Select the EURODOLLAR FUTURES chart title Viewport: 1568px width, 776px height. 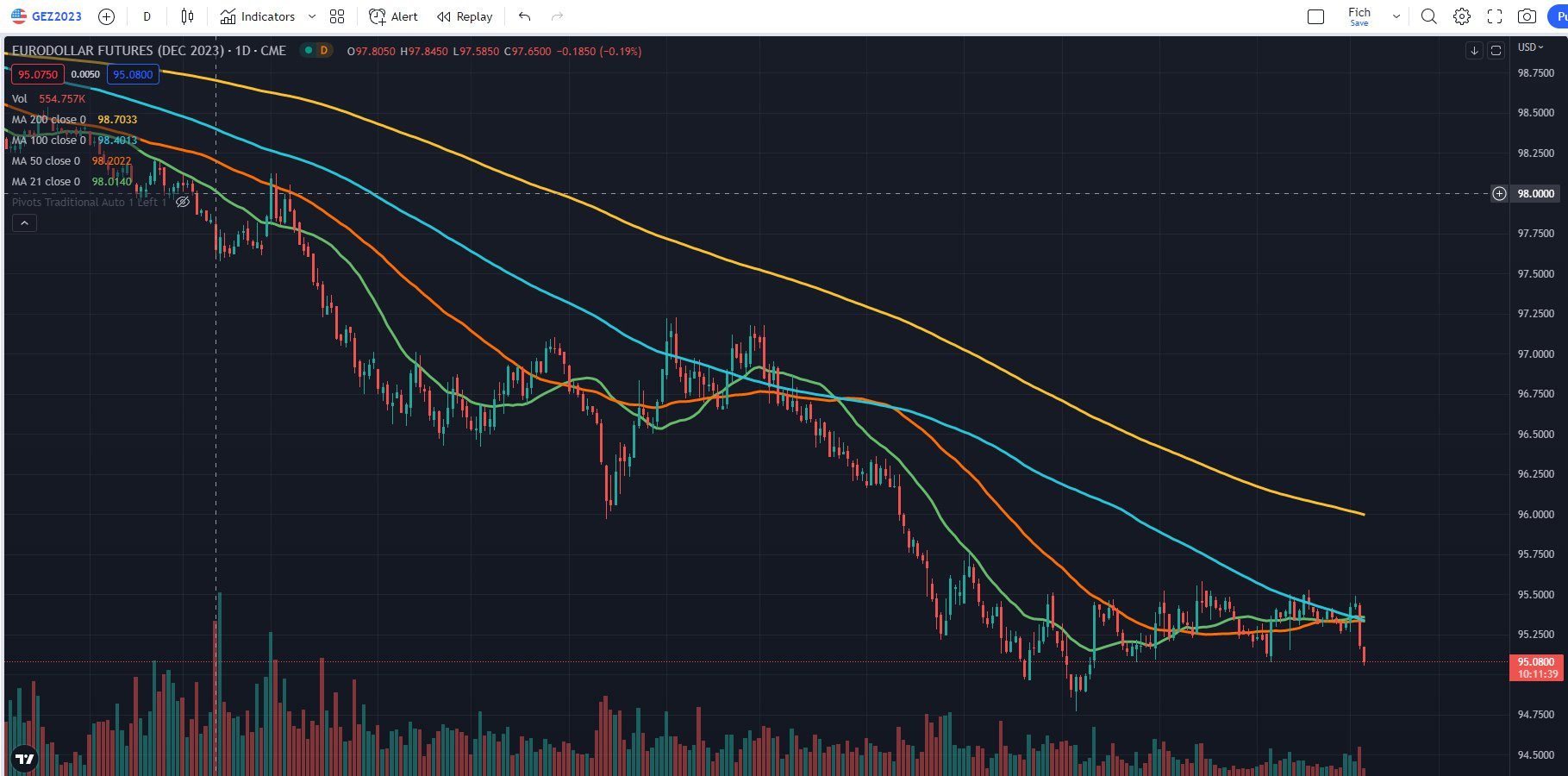coord(149,51)
